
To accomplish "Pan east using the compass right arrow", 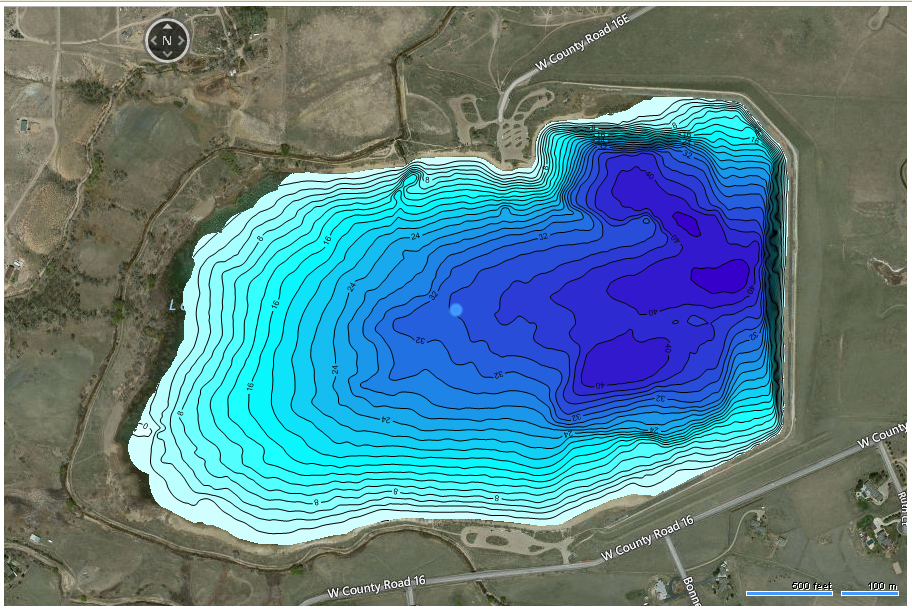I will tap(183, 40).
